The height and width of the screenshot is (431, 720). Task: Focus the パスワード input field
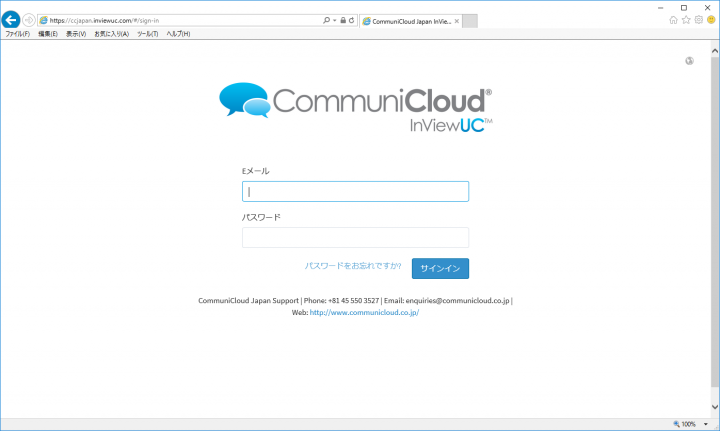point(355,237)
